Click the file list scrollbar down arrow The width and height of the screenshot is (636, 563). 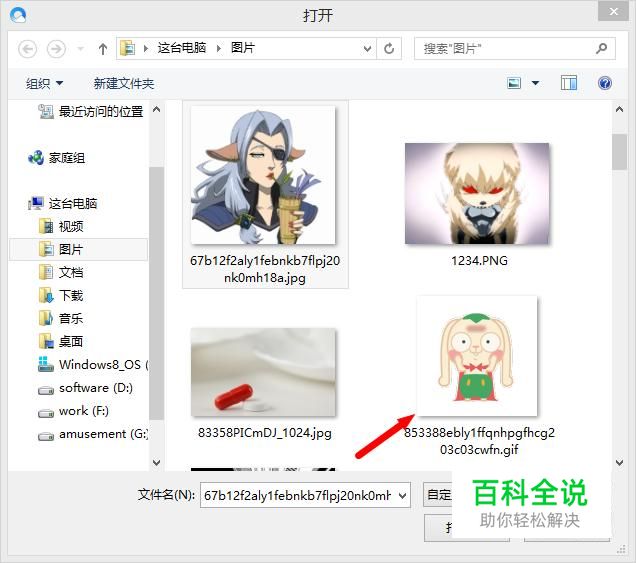pyautogui.click(x=619, y=462)
